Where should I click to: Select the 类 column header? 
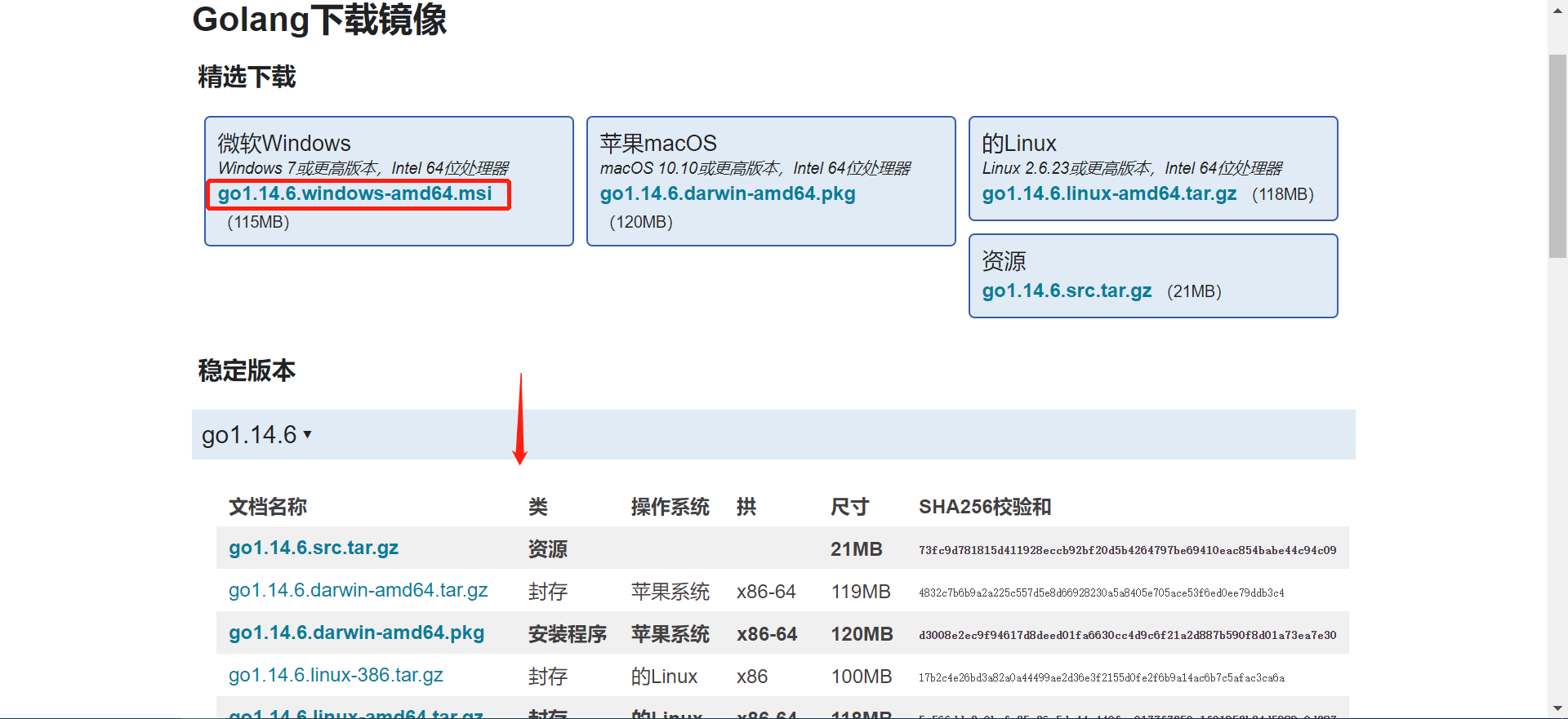pyautogui.click(x=538, y=507)
